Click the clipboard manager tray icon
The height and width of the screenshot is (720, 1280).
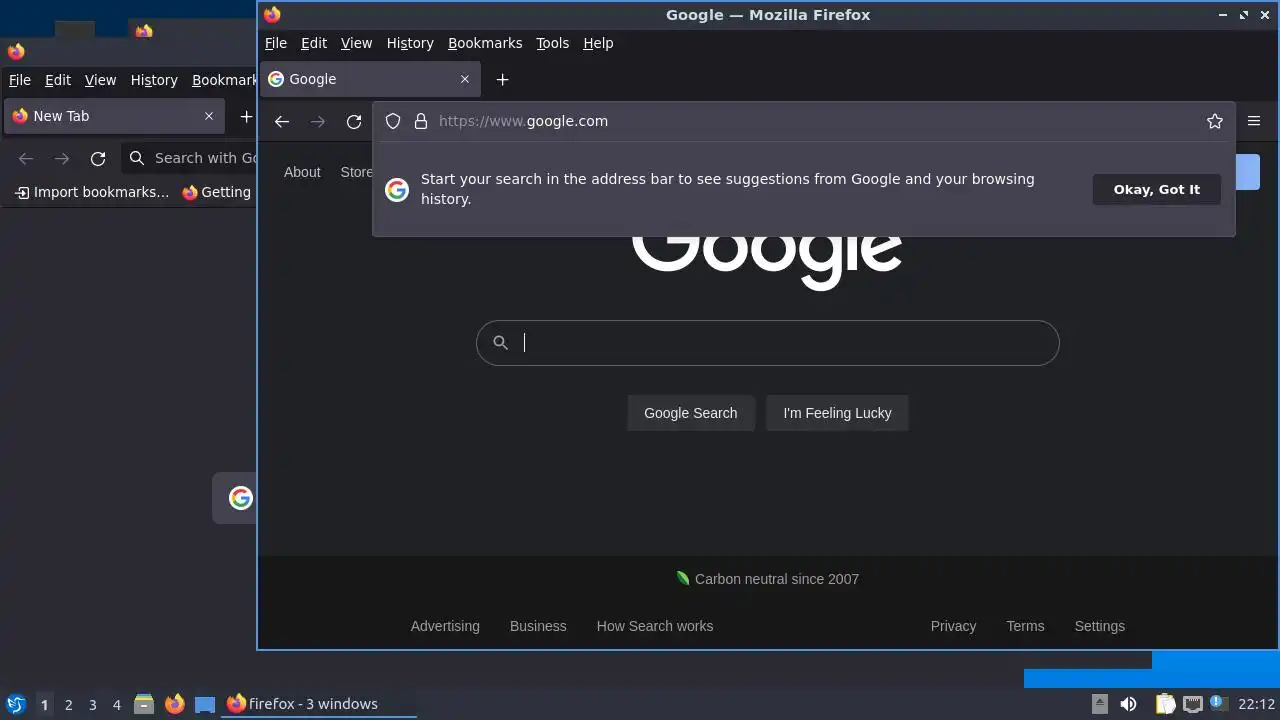point(1165,704)
